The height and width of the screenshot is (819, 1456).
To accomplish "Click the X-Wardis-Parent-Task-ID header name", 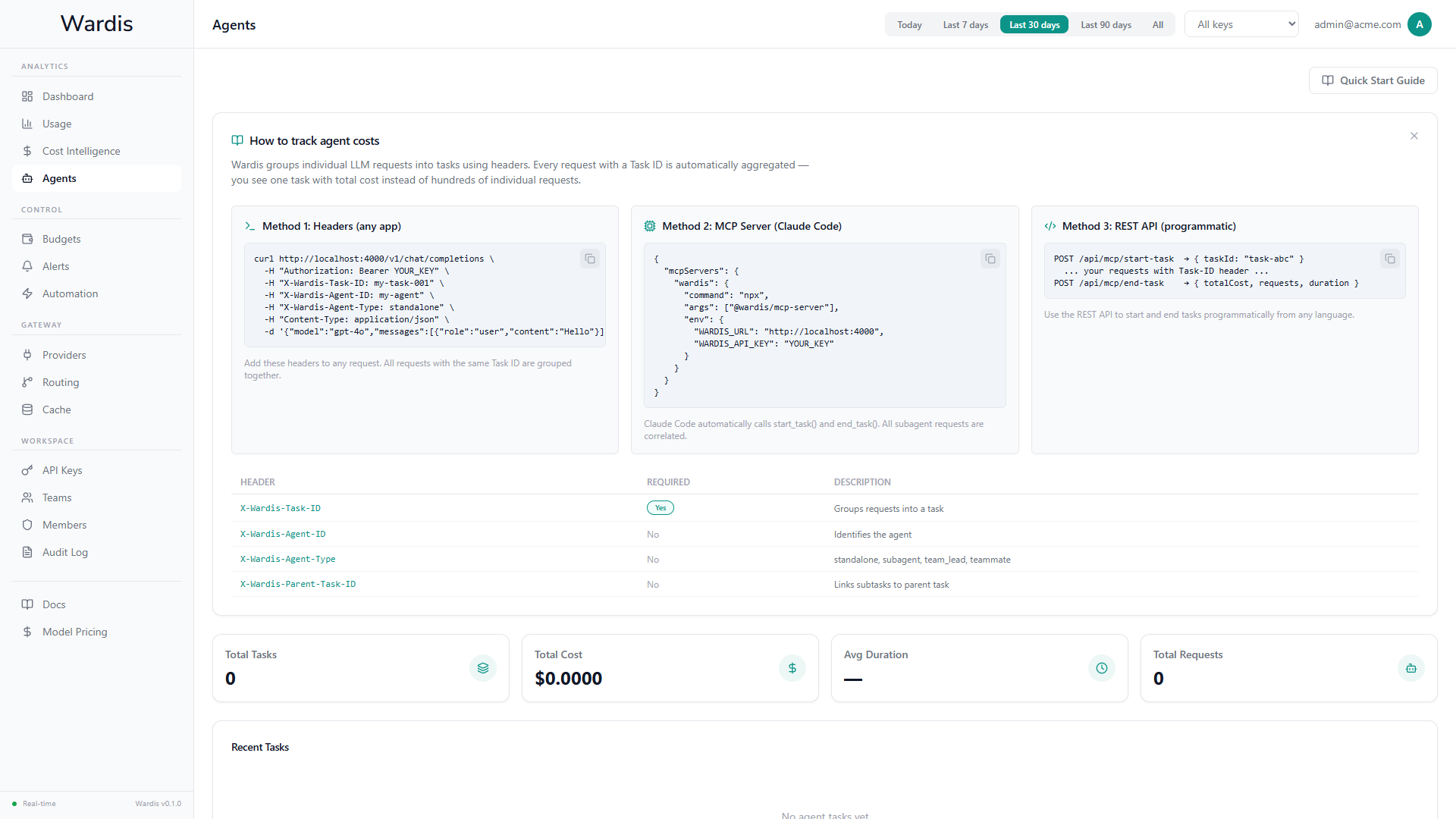I will click(298, 584).
